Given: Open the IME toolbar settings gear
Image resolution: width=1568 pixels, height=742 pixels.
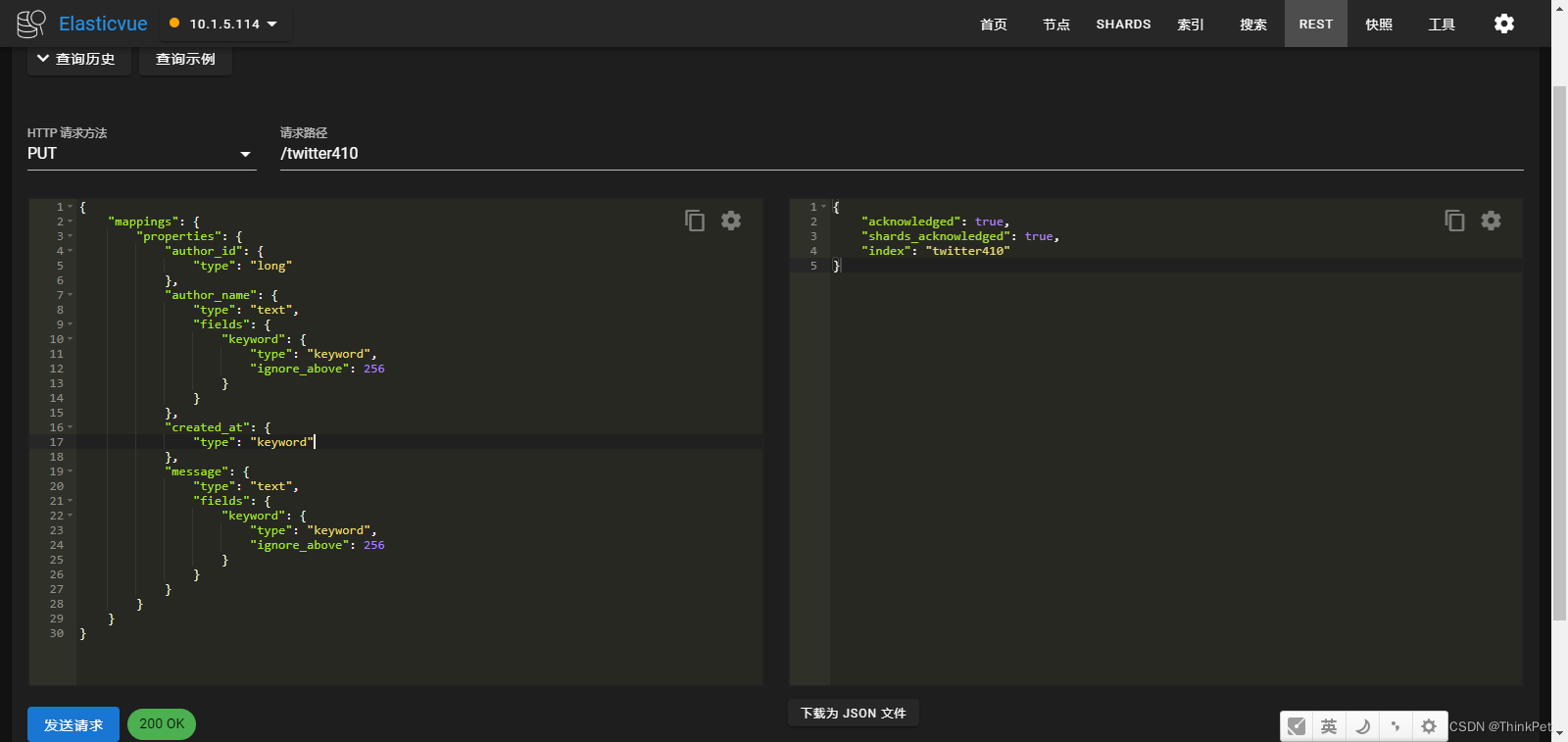Looking at the screenshot, I should 1429,726.
